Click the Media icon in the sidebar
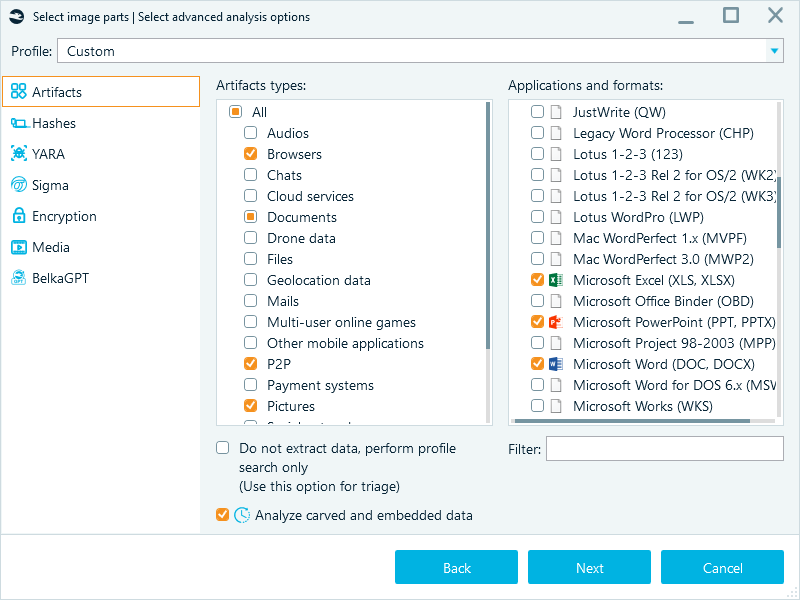This screenshot has height=600, width=800. tap(20, 247)
